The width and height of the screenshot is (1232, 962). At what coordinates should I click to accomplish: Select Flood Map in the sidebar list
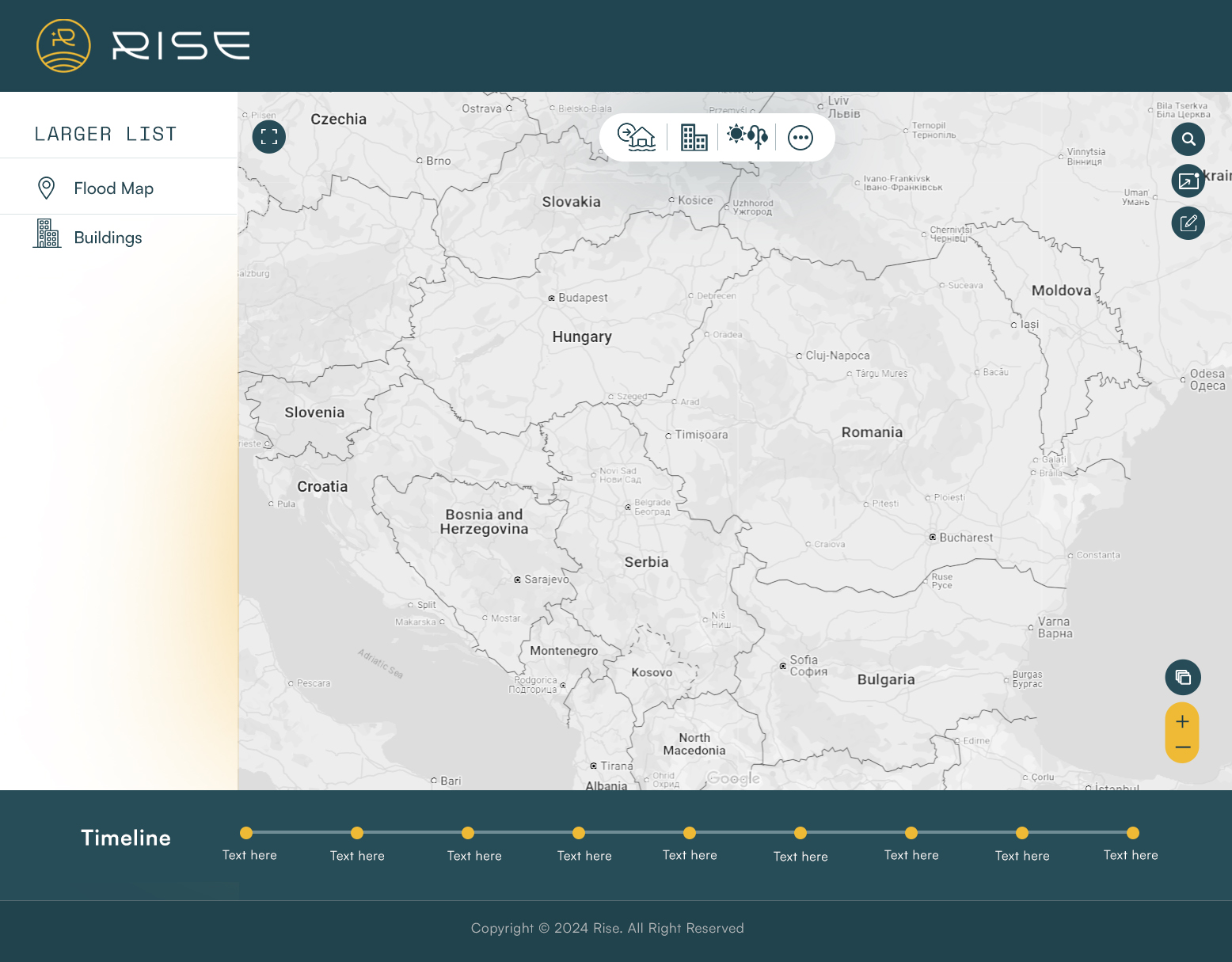coord(113,188)
